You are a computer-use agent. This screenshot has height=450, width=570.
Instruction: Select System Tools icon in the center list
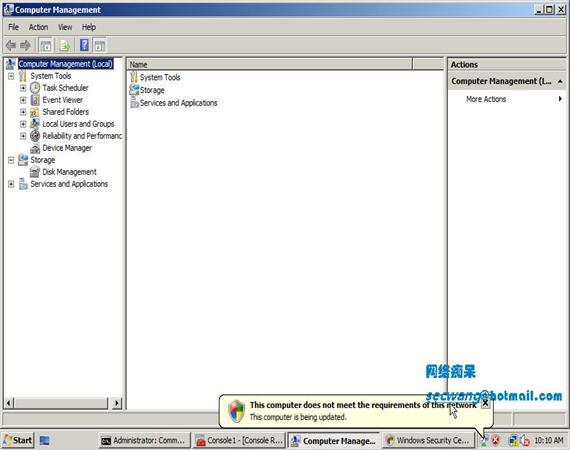134,77
